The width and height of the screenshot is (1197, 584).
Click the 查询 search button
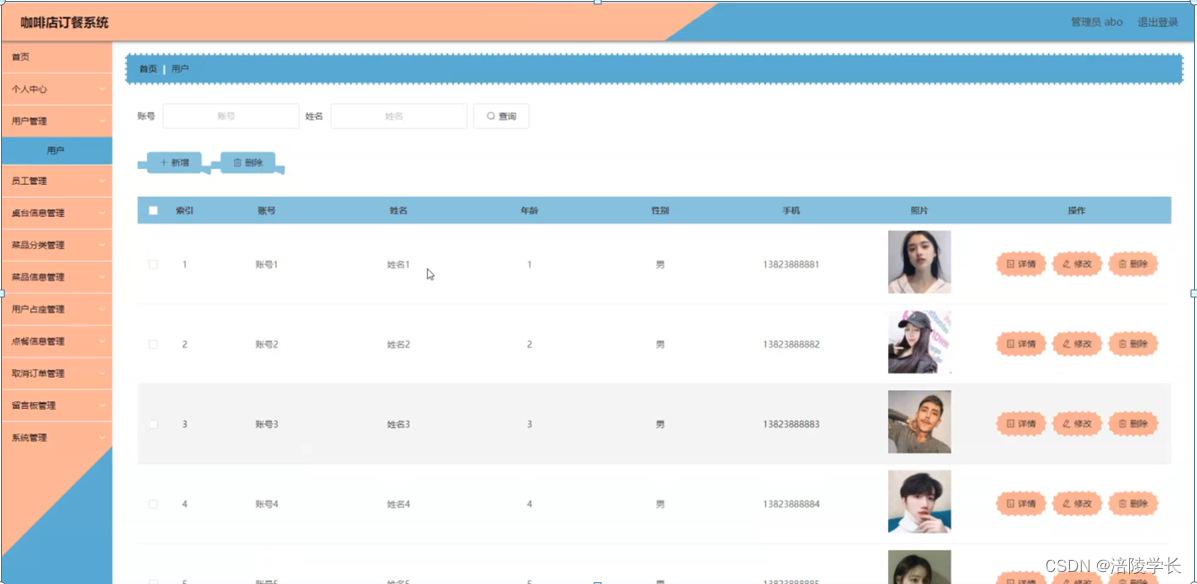[x=501, y=116]
